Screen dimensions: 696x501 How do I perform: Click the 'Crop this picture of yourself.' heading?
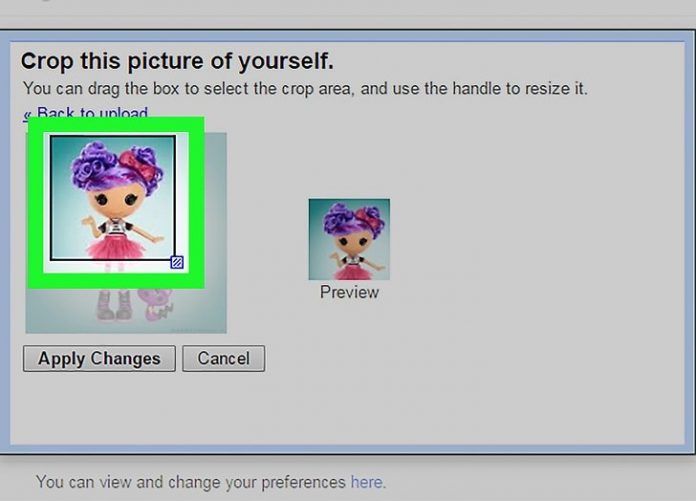(177, 61)
